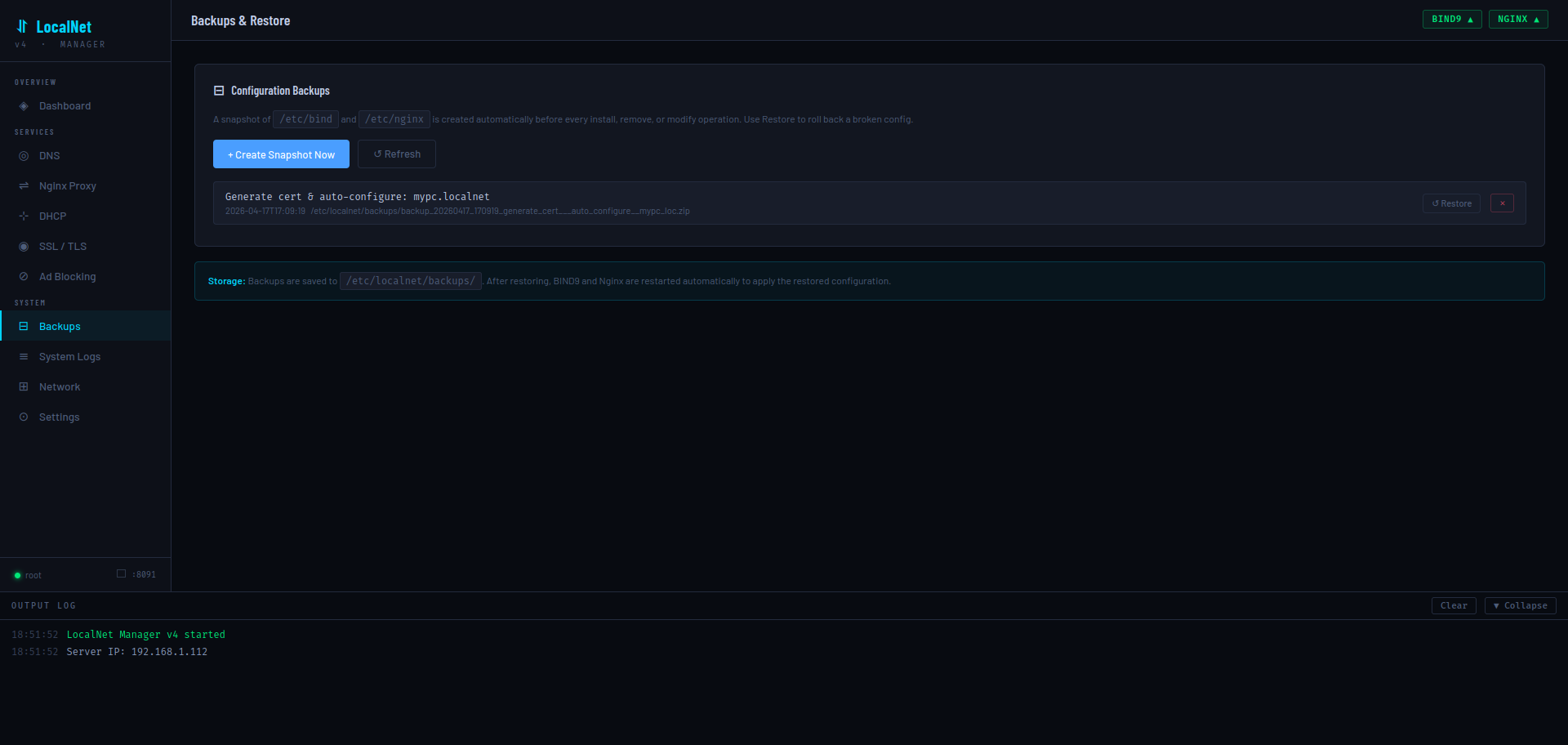Click the Nginx Proxy arrows icon
Screen dimensions: 1568x745
pyautogui.click(x=24, y=186)
